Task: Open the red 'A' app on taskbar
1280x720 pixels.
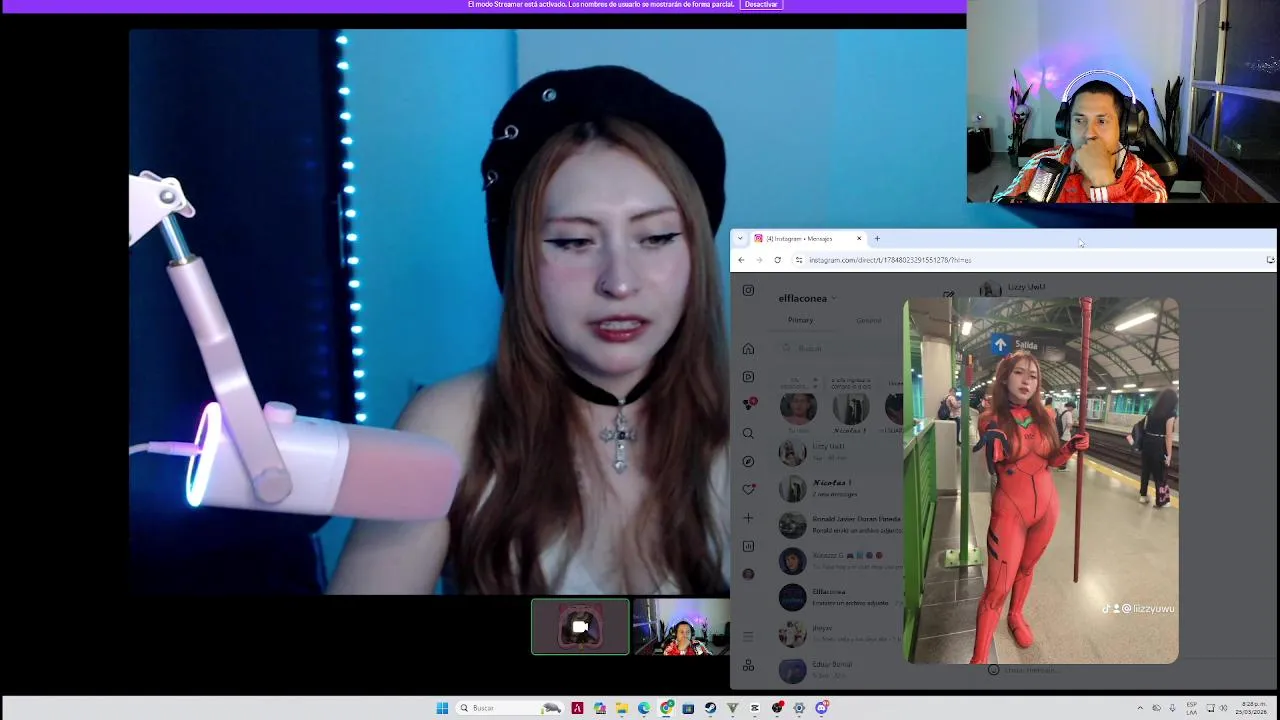Action: pos(577,708)
